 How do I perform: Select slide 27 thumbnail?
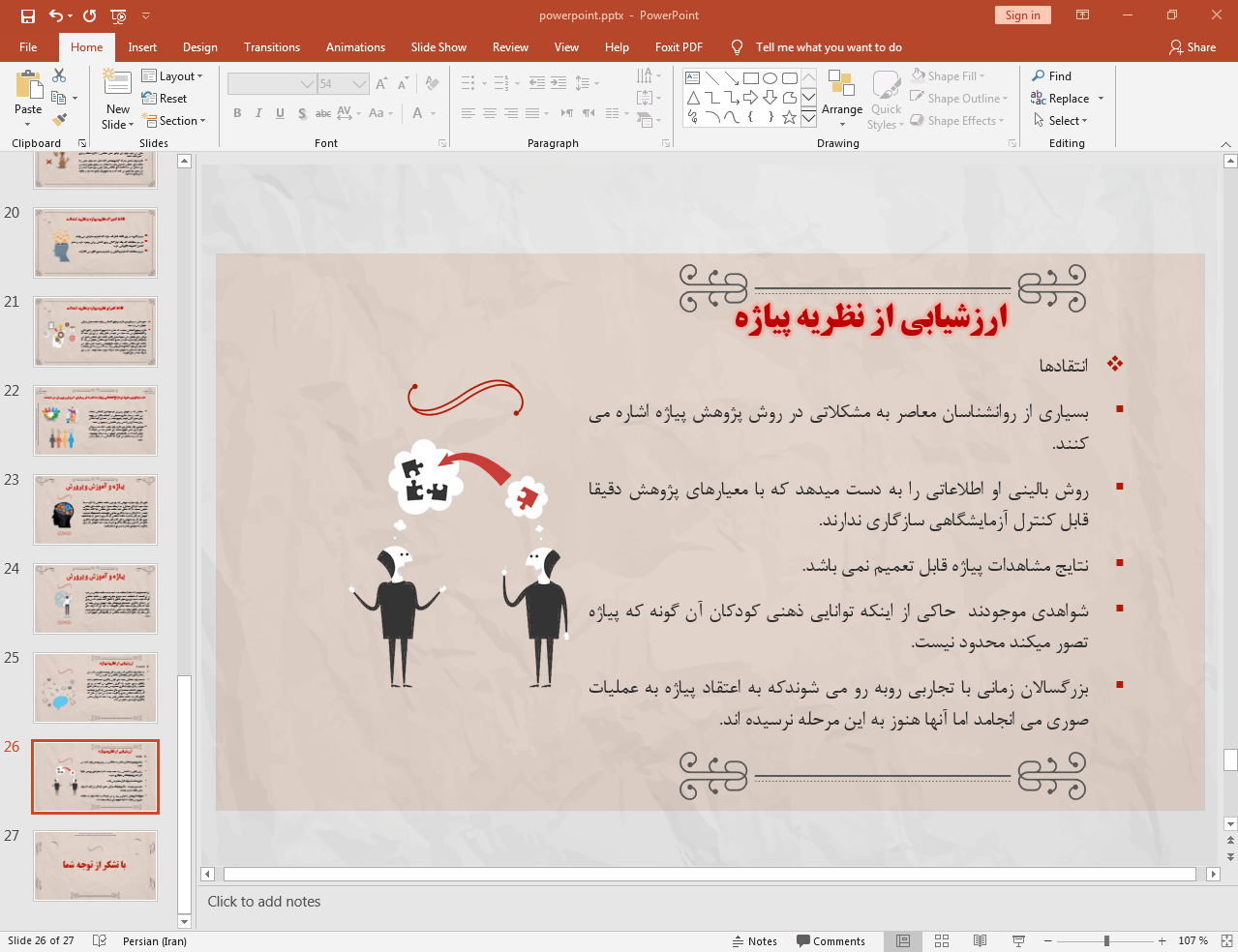[95, 866]
